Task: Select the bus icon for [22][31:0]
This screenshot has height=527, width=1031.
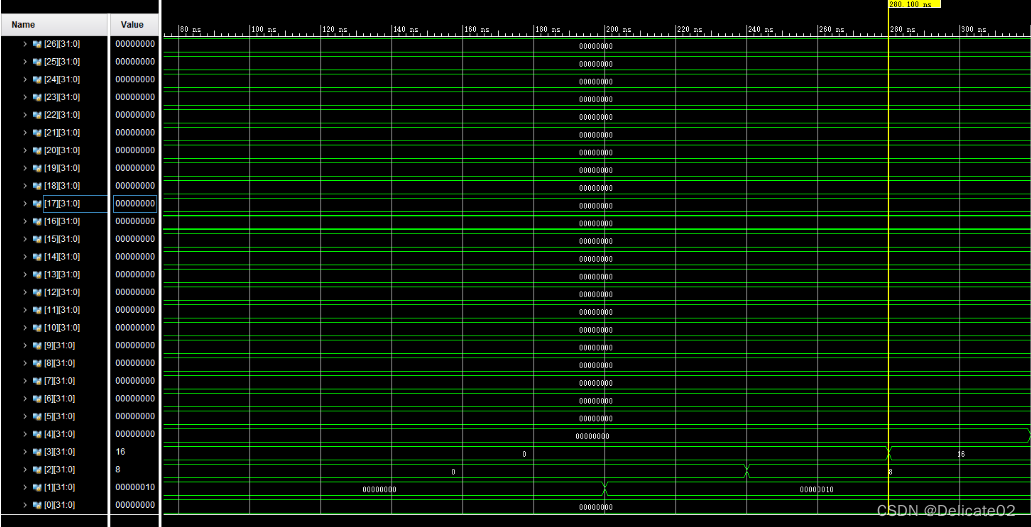Action: point(37,115)
